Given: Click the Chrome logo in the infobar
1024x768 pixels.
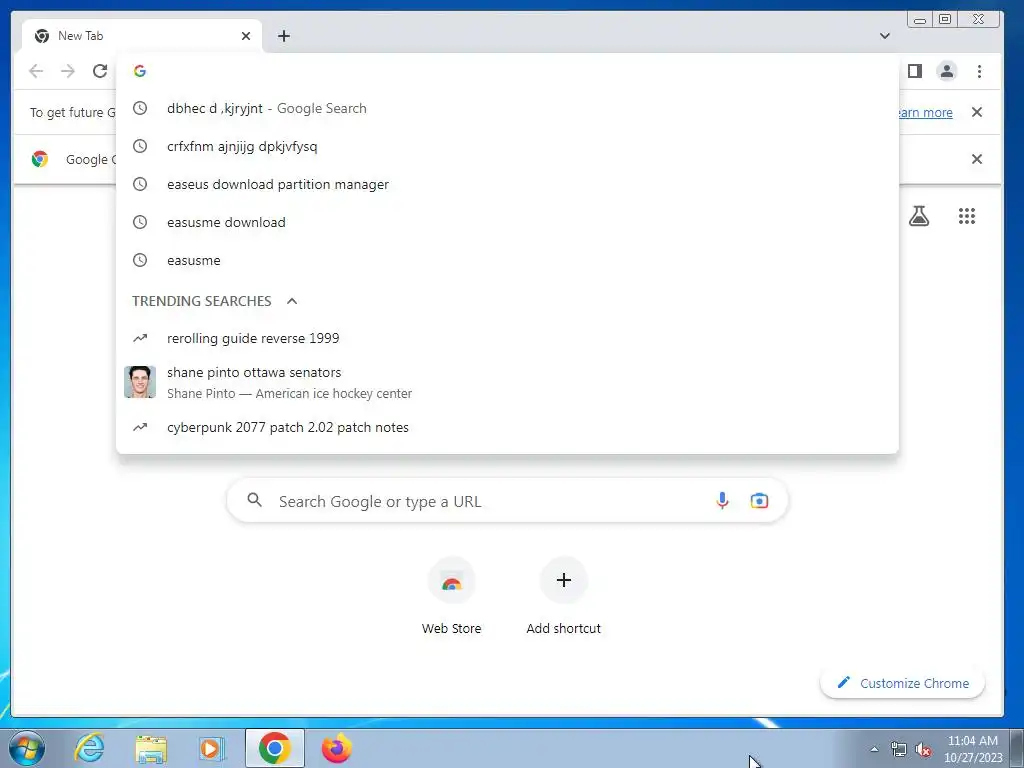Looking at the screenshot, I should coord(40,159).
